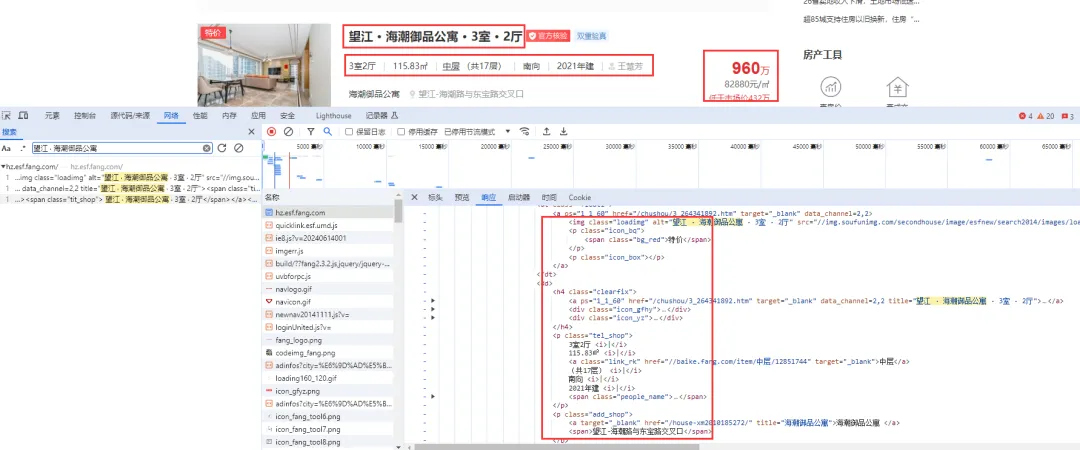This screenshot has height=450, width=1080.
Task: Select the hz.esf.fang.com request
Action: point(329,213)
